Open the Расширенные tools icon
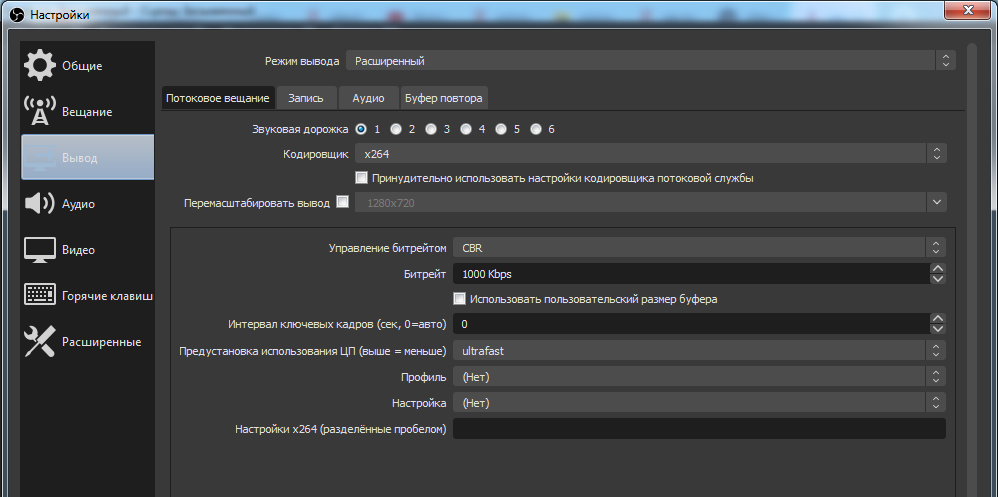Viewport: 998px width, 497px height. (39, 341)
